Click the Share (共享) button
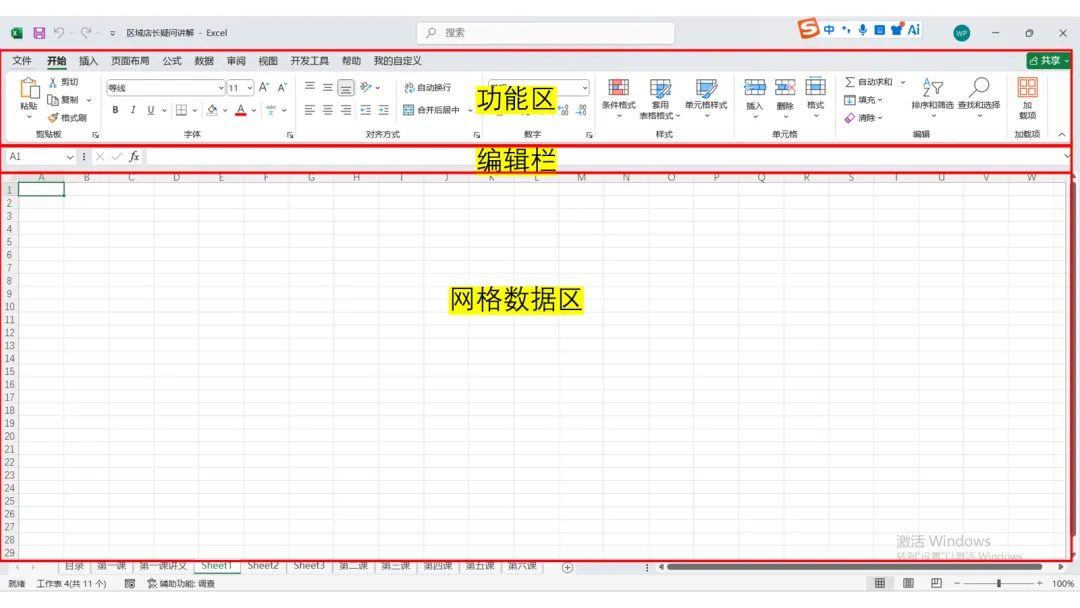 [1048, 61]
